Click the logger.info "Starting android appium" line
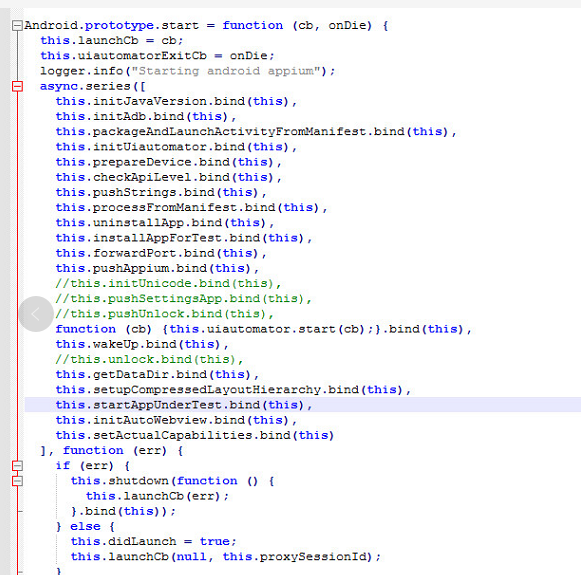Screen dimensions: 581x575 pyautogui.click(x=187, y=71)
